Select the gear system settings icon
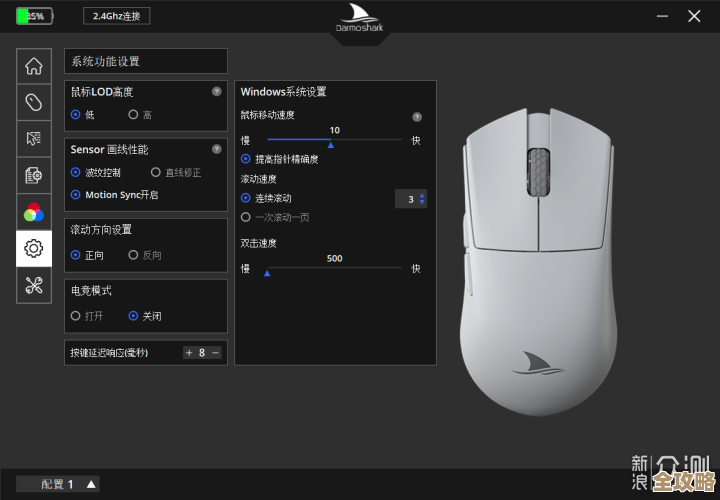 [x=34, y=248]
